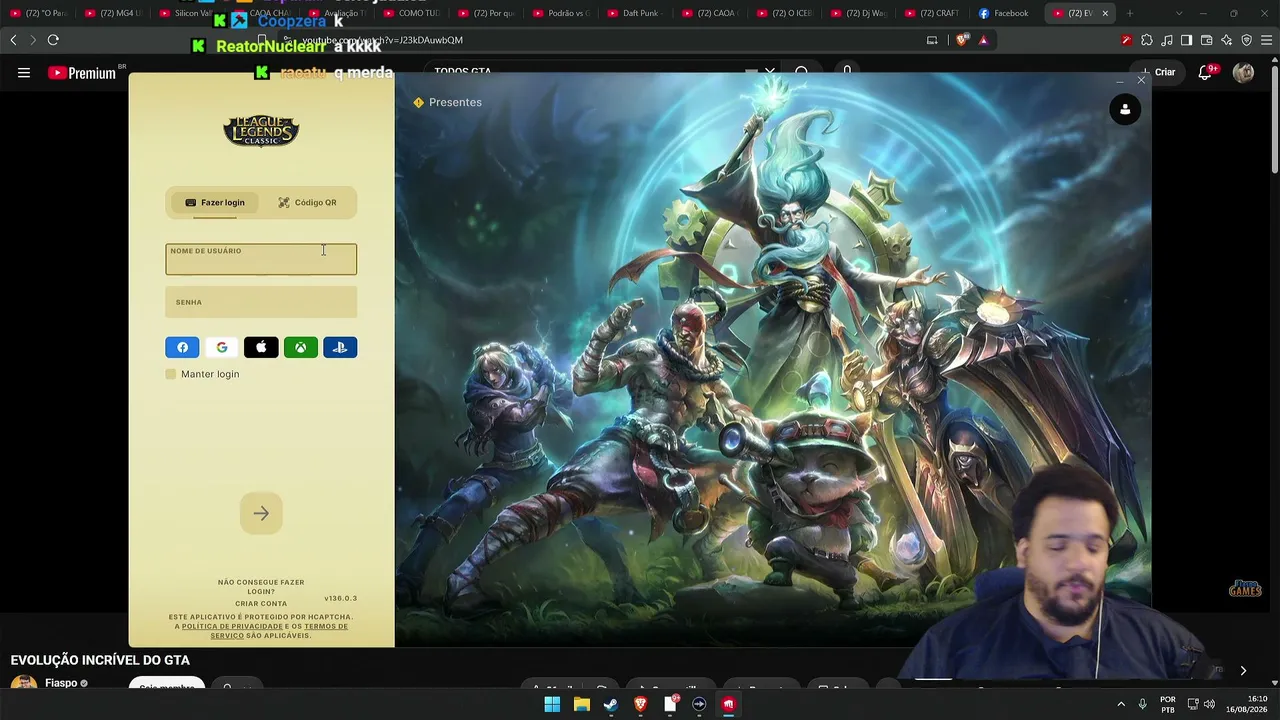Open the profile icon in the Riot client
This screenshot has width=1280, height=720.
tap(1125, 109)
